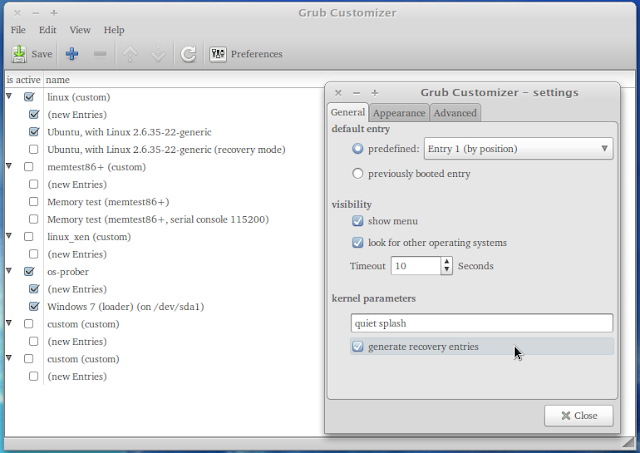Image resolution: width=640 pixels, height=453 pixels.
Task: Select the linux_xen (custom) row text
Action: click(x=89, y=237)
